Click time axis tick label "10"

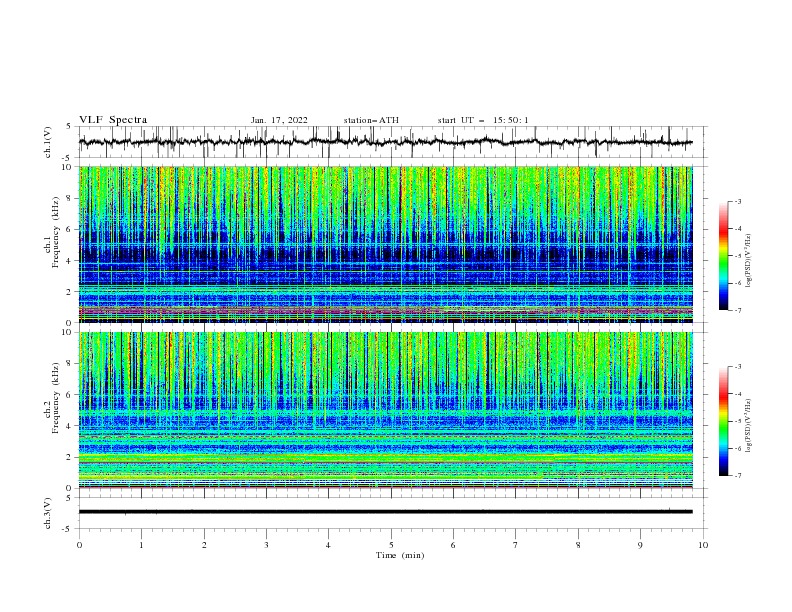click(x=703, y=545)
